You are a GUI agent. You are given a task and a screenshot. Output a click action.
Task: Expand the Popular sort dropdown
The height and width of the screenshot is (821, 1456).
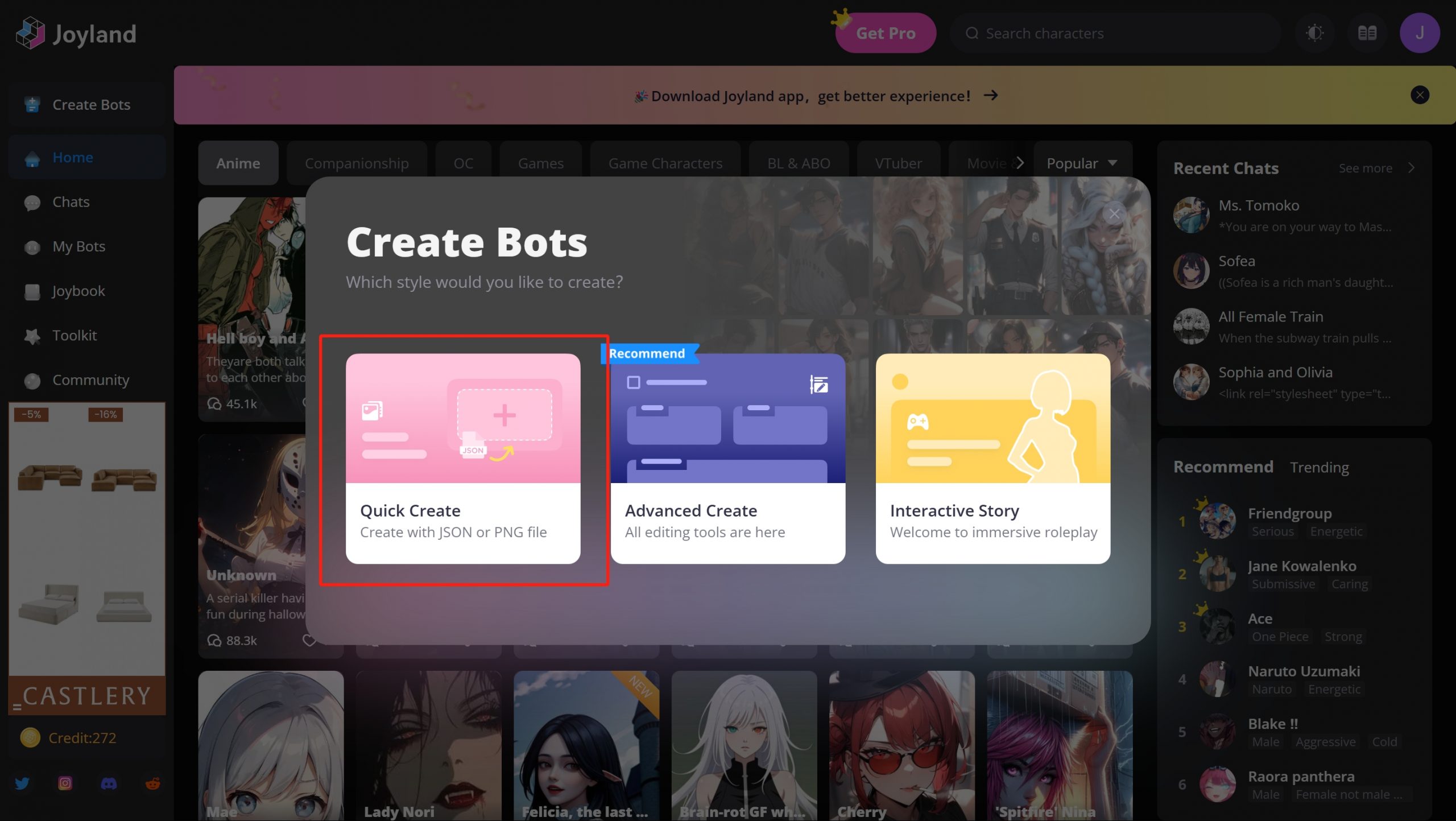[x=1082, y=163]
